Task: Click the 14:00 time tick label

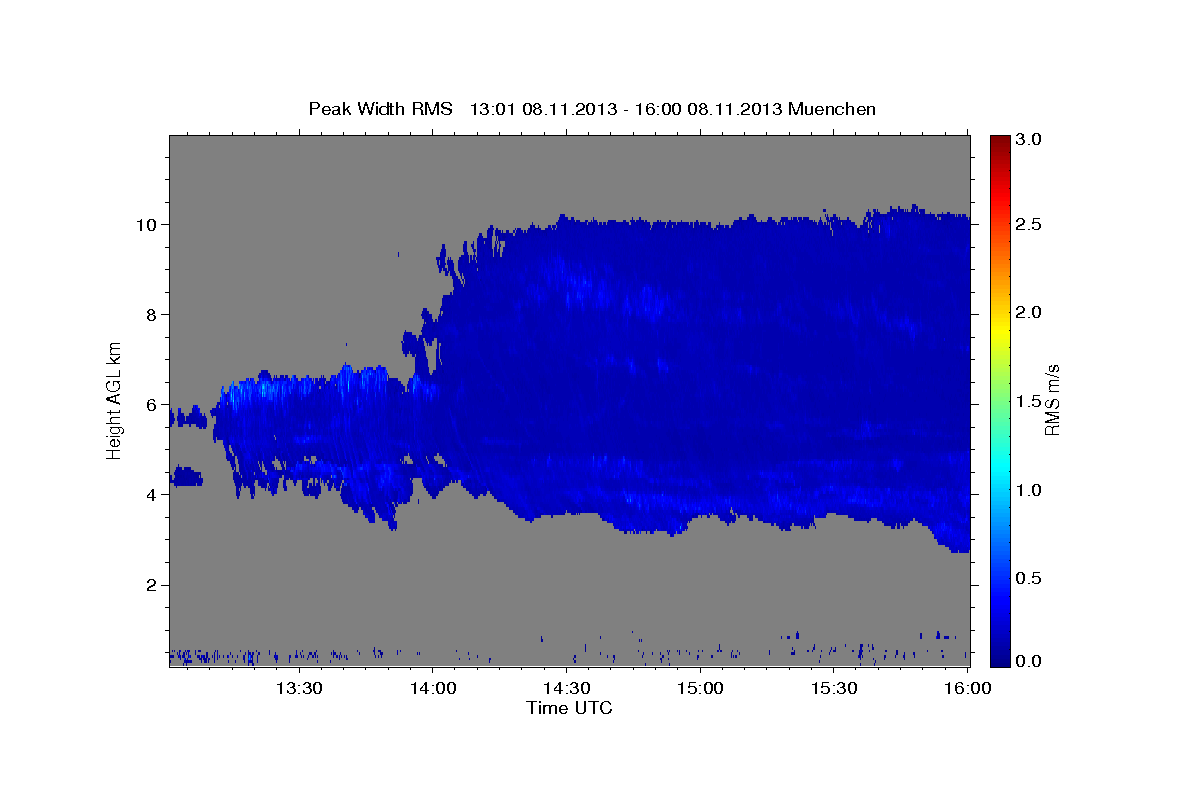Action: click(433, 688)
